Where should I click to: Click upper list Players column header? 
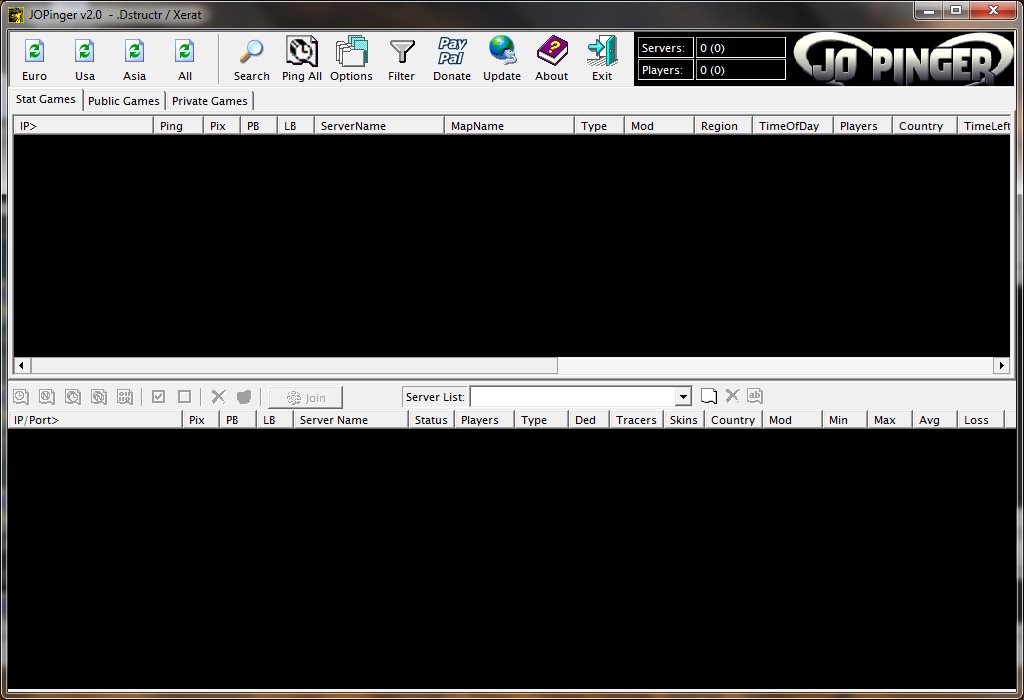point(863,126)
